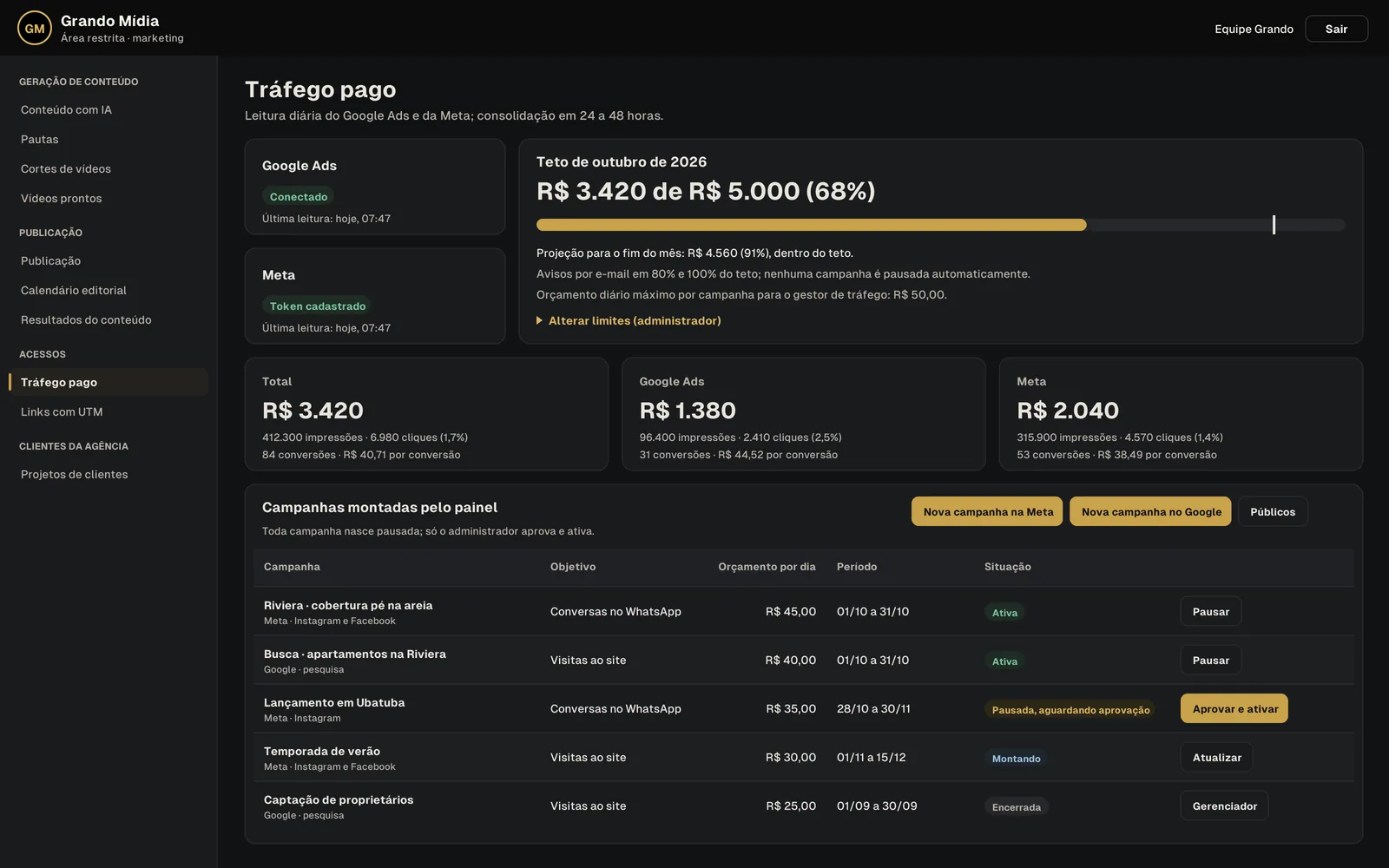Click Meta R$ 2.040 spend value
1389x868 pixels.
tap(1068, 410)
